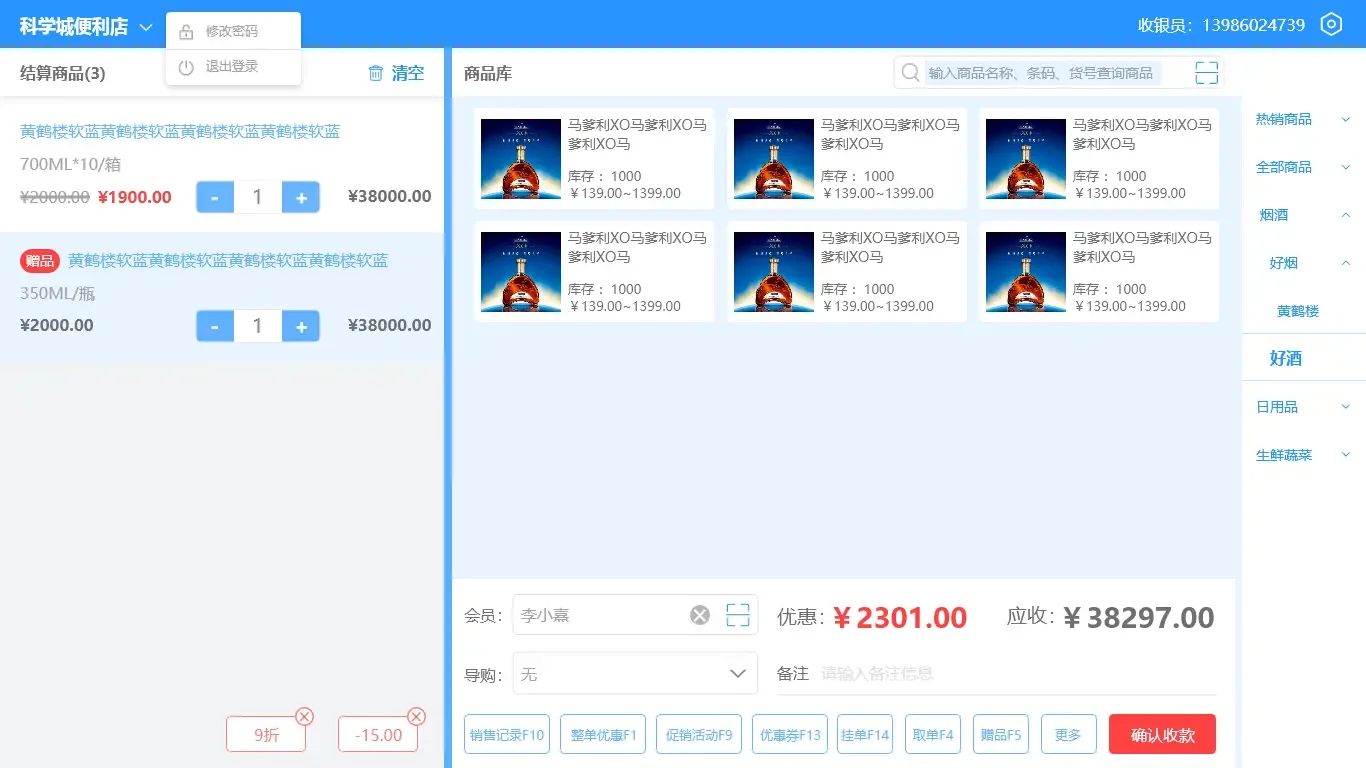Click the 优惠券F13 coupon button
The height and width of the screenshot is (768, 1366).
[x=790, y=735]
